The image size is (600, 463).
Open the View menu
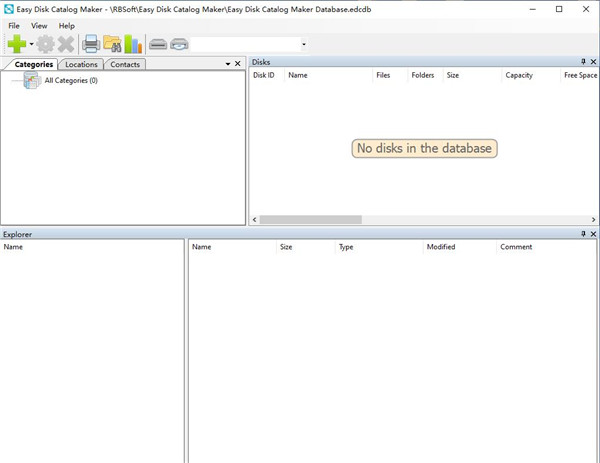(x=39, y=26)
